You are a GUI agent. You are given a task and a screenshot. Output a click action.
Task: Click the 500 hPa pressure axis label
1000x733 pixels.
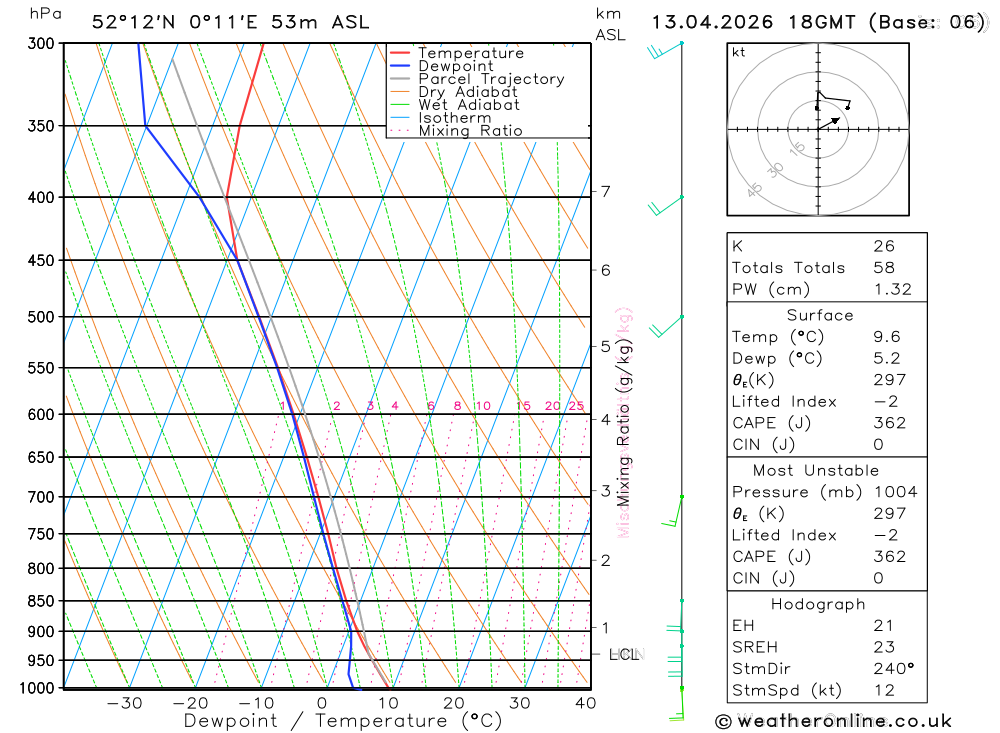41,317
